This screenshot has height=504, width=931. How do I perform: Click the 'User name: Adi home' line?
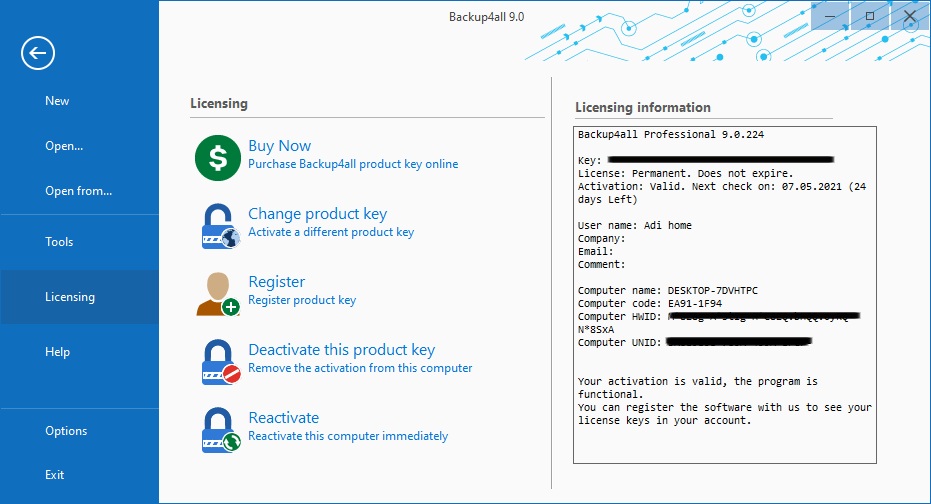635,226
